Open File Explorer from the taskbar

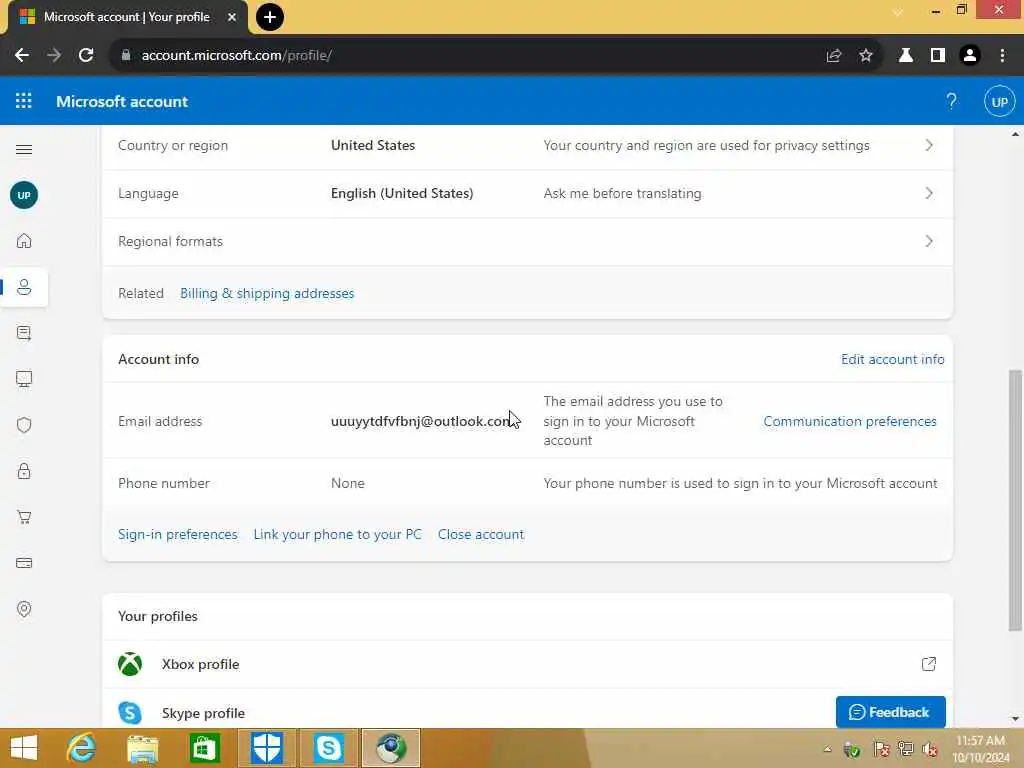142,748
